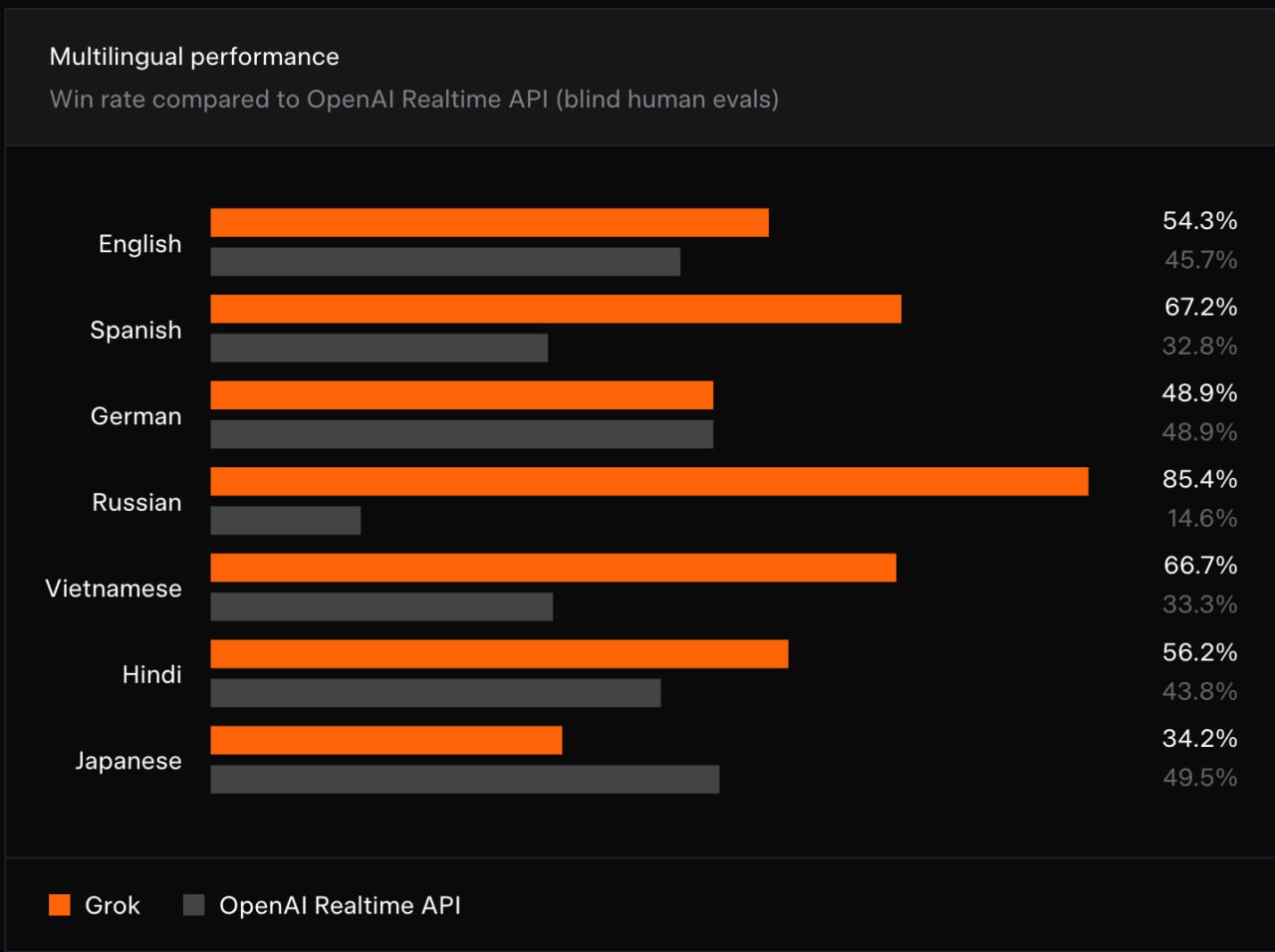Select the orange Grok bar for Russian
Viewport: 1275px width, 952px height.
649,482
